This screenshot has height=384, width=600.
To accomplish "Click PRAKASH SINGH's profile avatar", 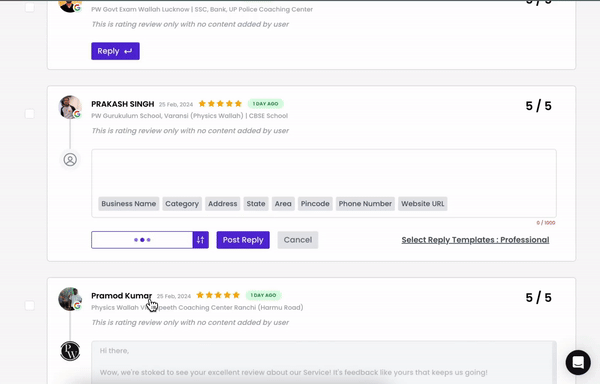I will (x=70, y=107).
